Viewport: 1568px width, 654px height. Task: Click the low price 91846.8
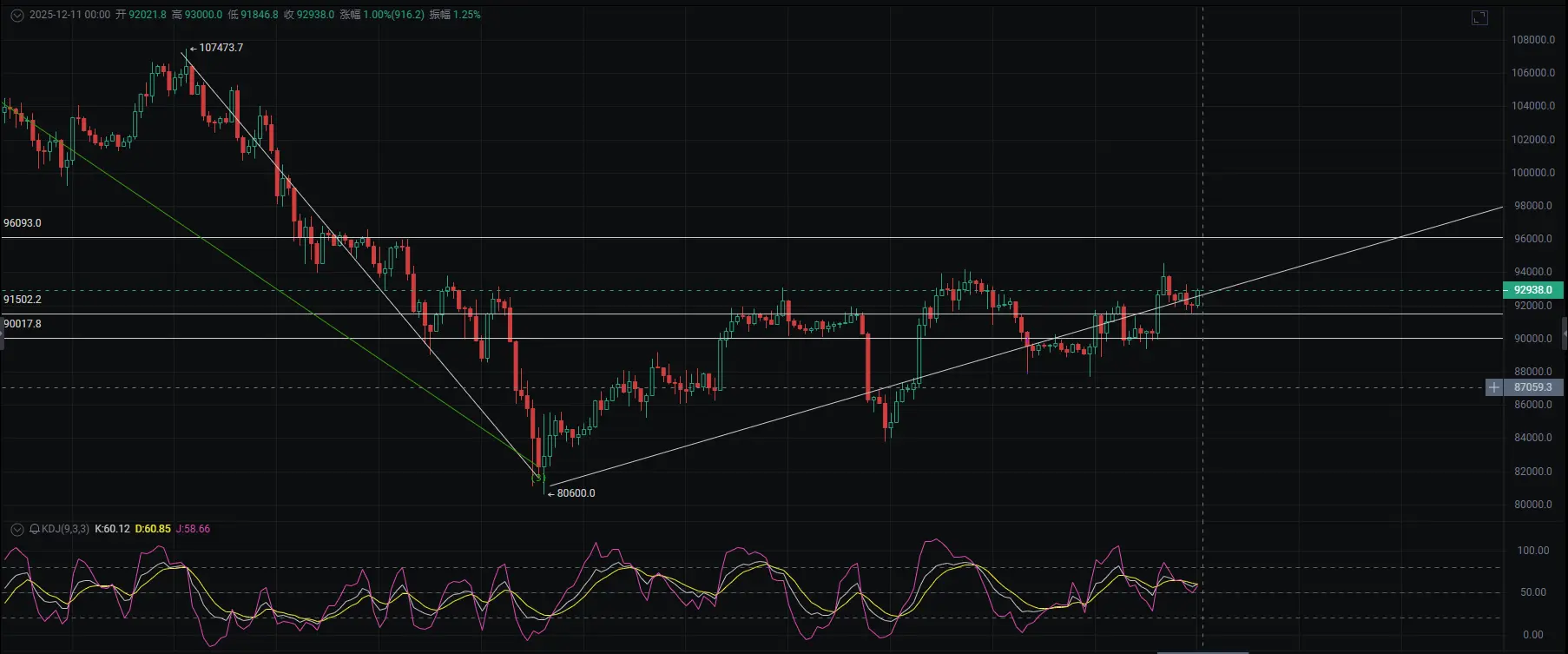tap(260, 15)
